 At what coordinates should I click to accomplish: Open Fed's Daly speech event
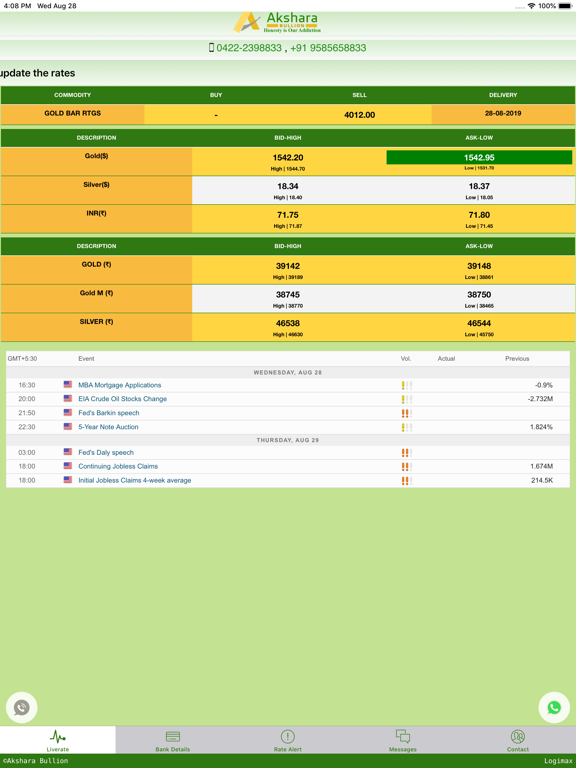click(x=106, y=453)
